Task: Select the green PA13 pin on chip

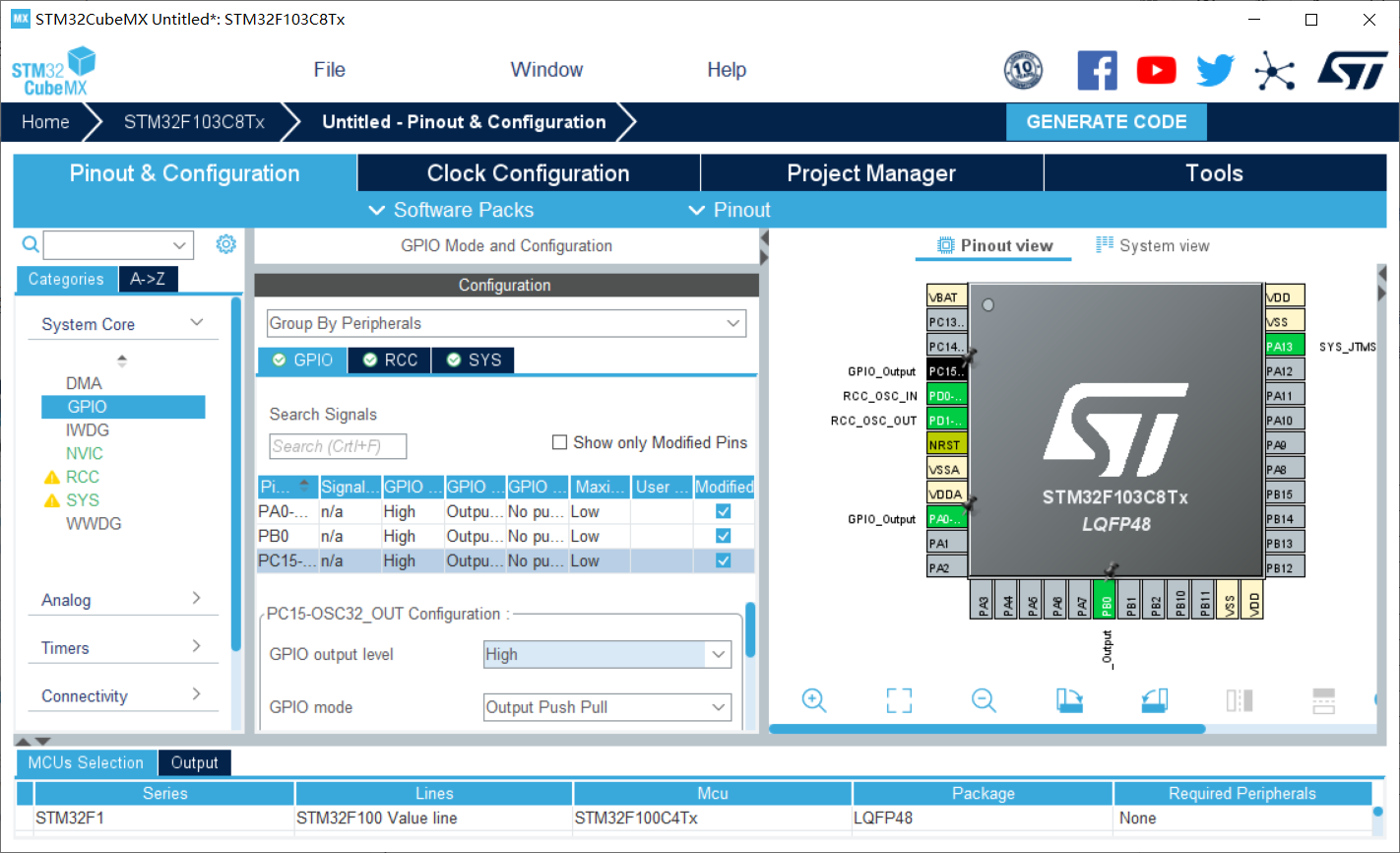Action: pyautogui.click(x=1285, y=346)
